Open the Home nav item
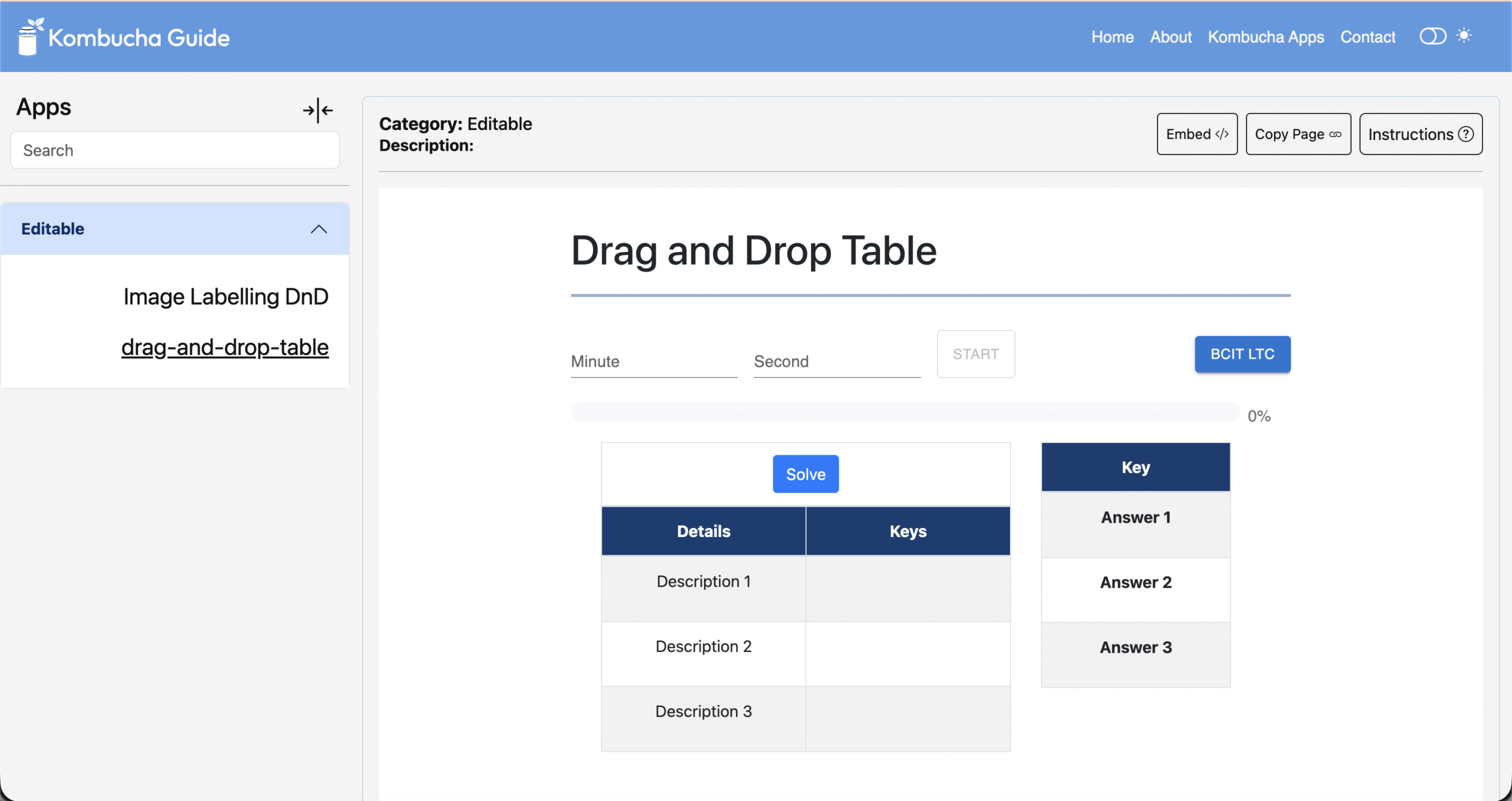 coord(1112,37)
